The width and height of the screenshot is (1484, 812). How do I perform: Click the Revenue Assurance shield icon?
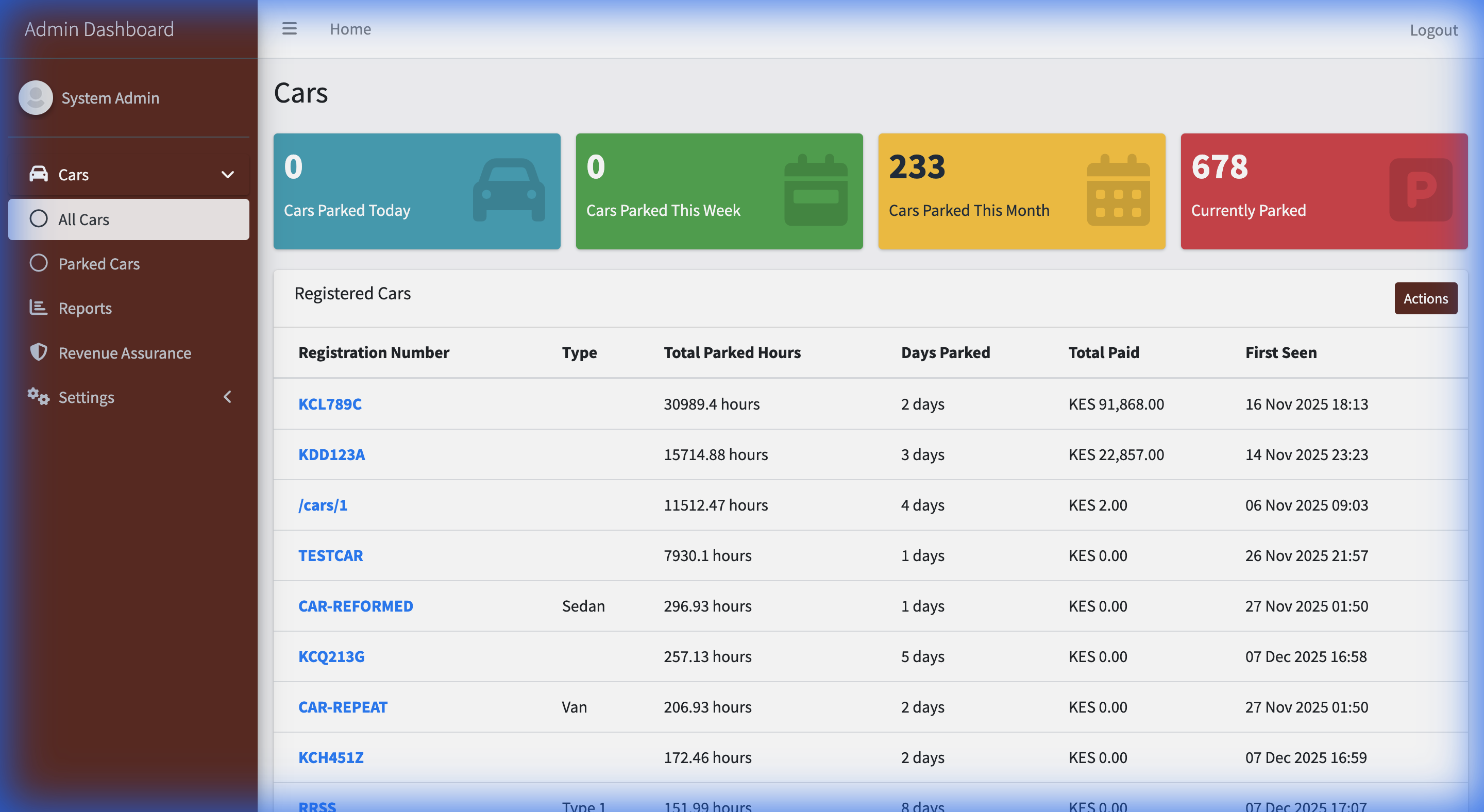coord(39,352)
